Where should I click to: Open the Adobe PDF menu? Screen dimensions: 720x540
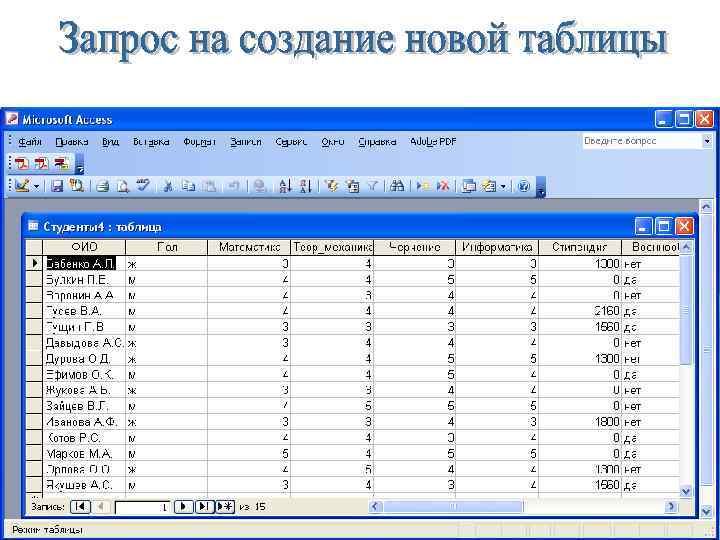(x=433, y=142)
